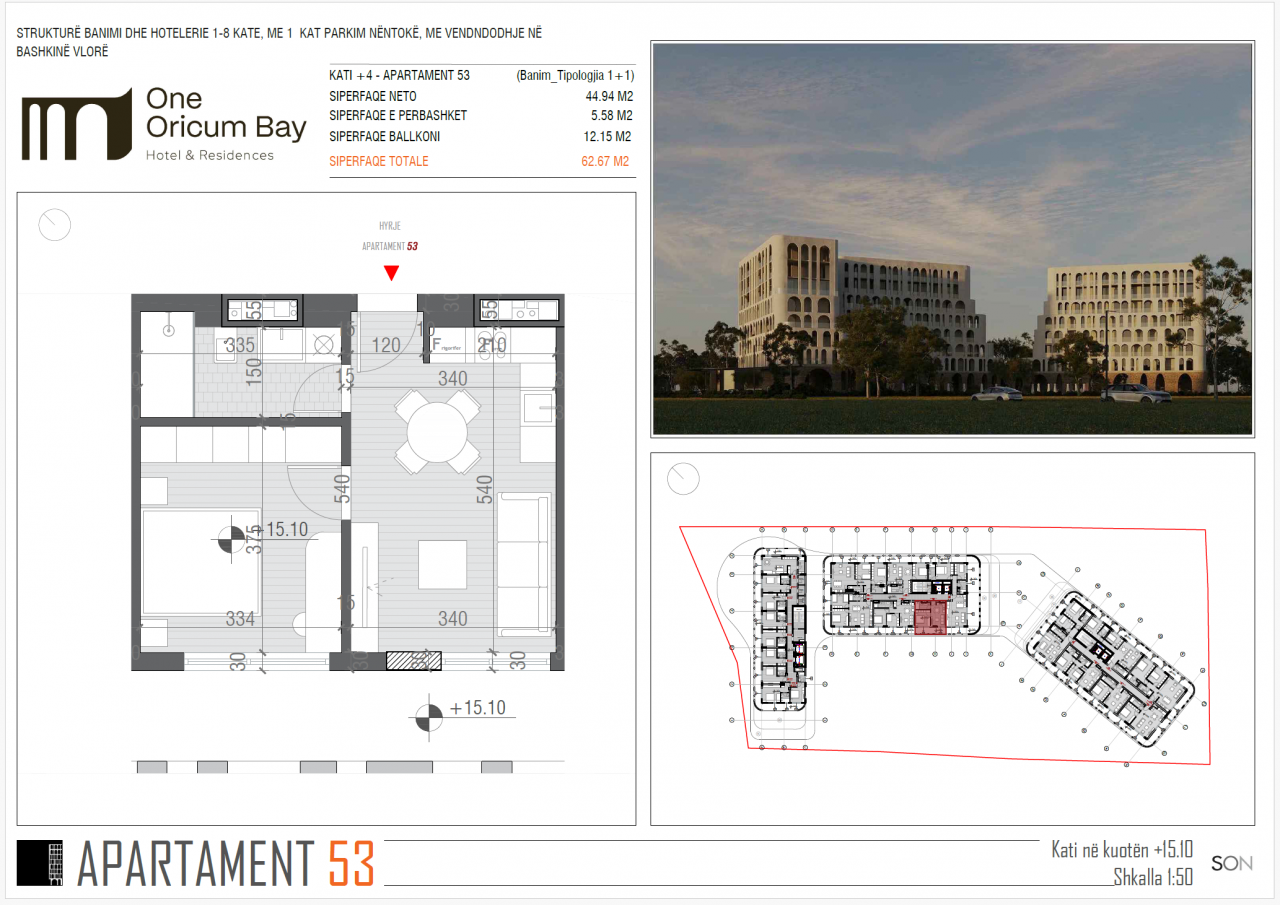Viewport: 1280px width, 905px height.
Task: Open the building exterior rendering image
Action: [x=952, y=239]
